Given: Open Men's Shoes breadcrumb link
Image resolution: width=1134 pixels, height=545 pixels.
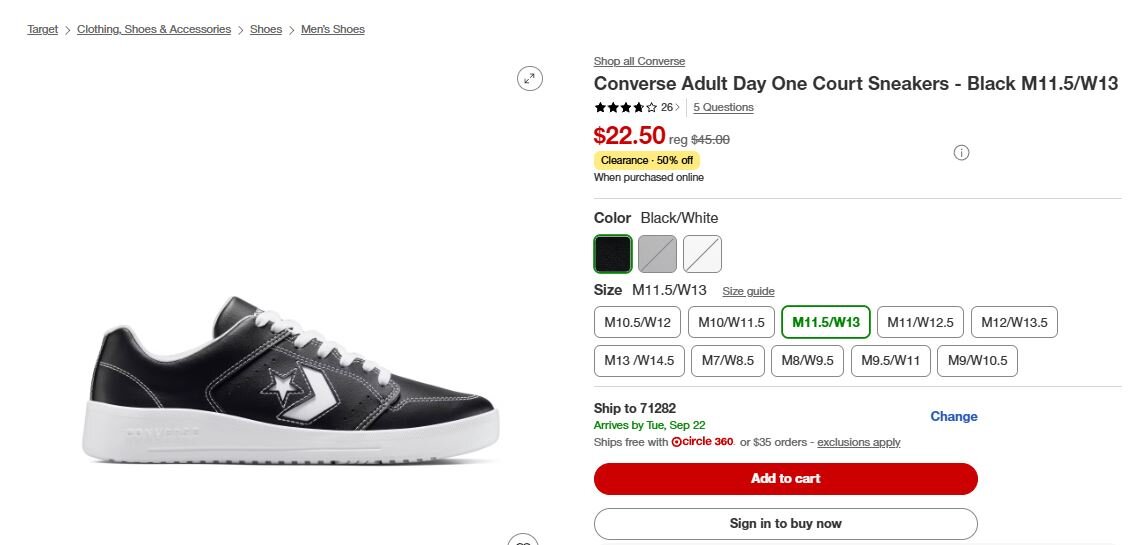Looking at the screenshot, I should [x=333, y=30].
